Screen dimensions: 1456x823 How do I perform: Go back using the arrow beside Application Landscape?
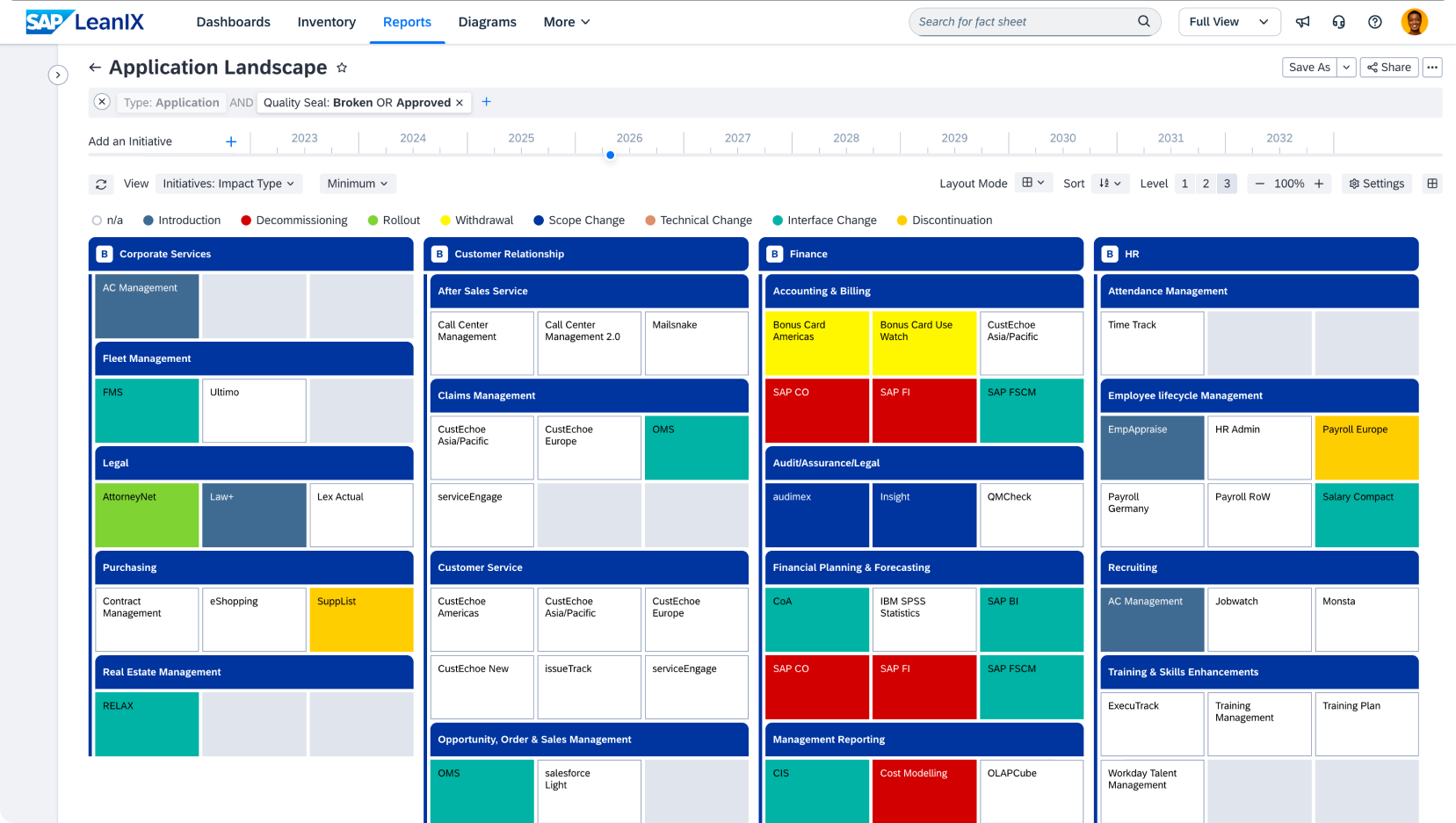[x=95, y=68]
